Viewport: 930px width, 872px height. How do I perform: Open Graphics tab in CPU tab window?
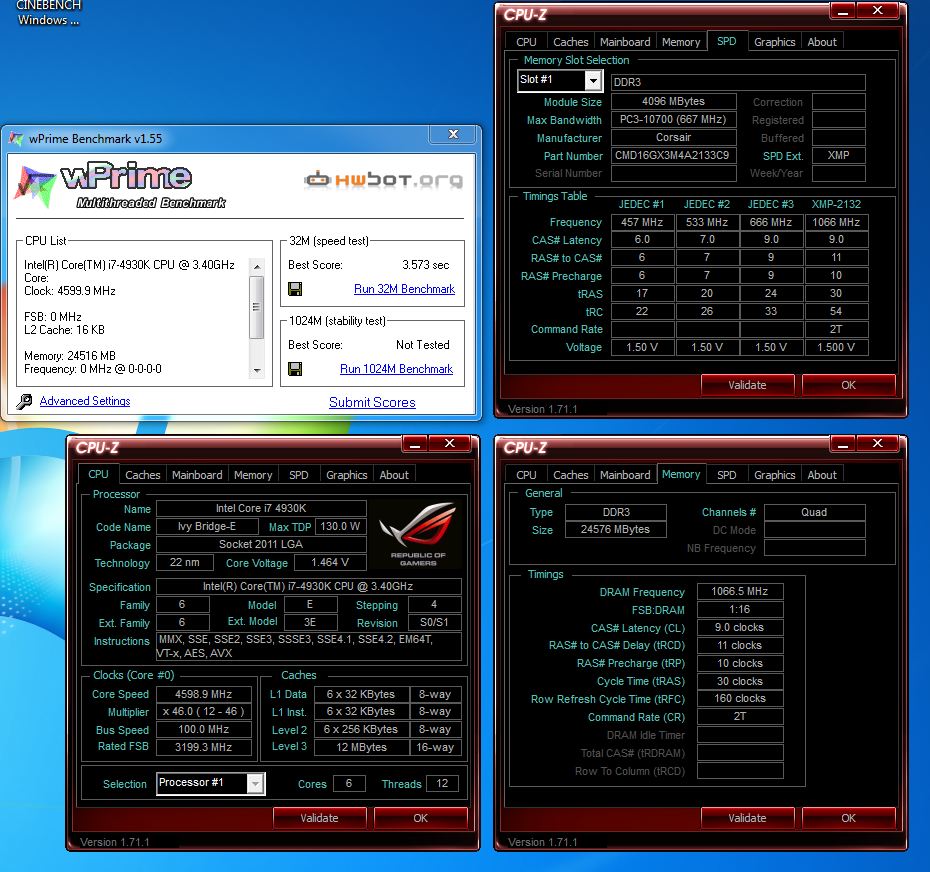click(346, 475)
